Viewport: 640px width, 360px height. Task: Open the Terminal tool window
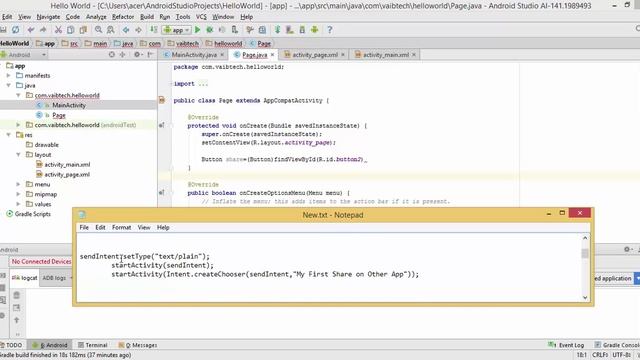[x=93, y=345]
